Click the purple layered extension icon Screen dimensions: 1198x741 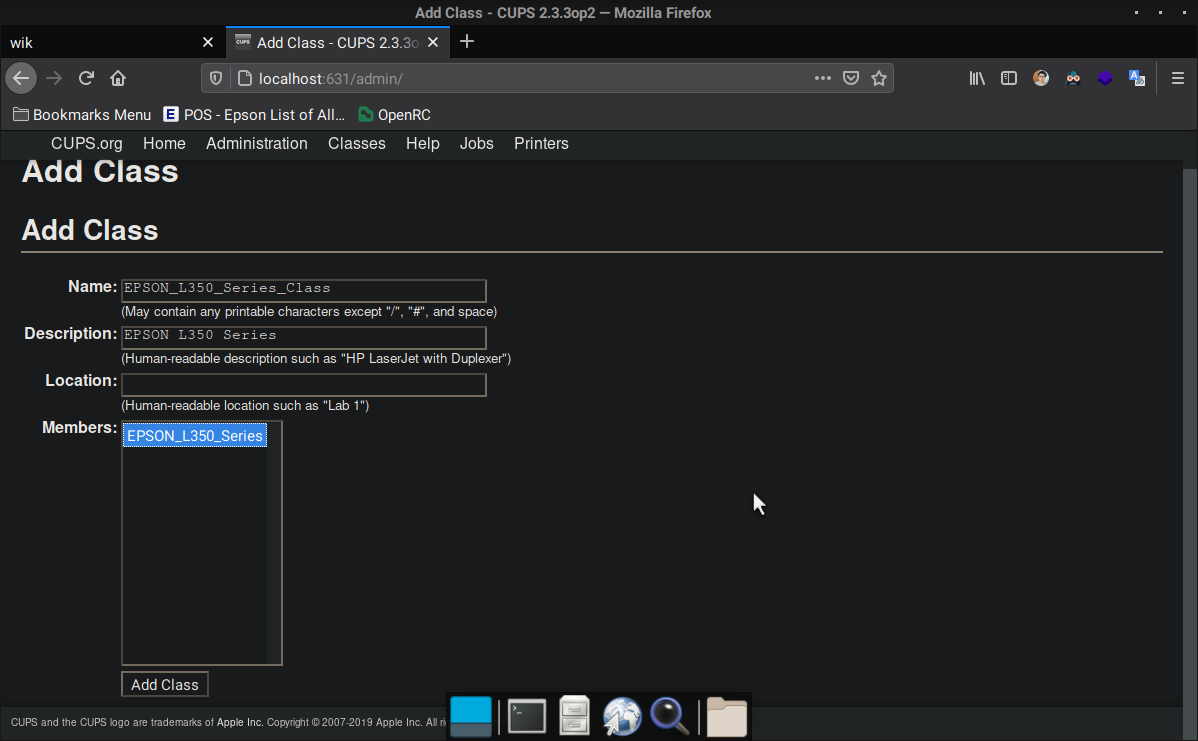pos(1105,78)
